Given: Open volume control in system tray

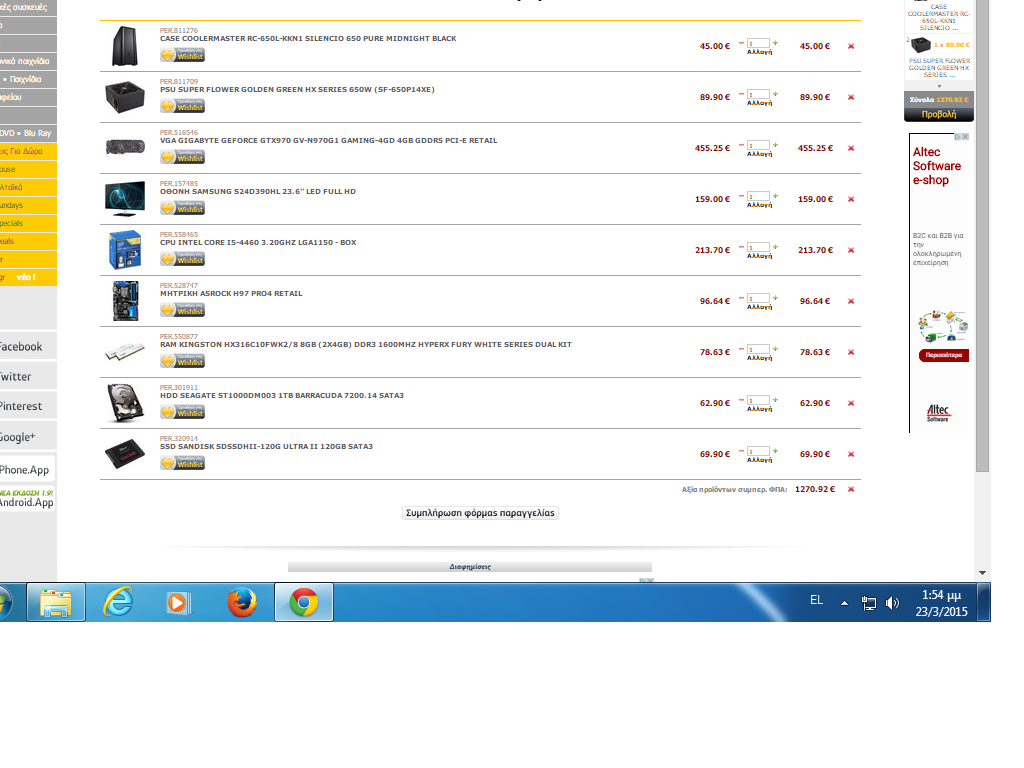Looking at the screenshot, I should tap(892, 603).
